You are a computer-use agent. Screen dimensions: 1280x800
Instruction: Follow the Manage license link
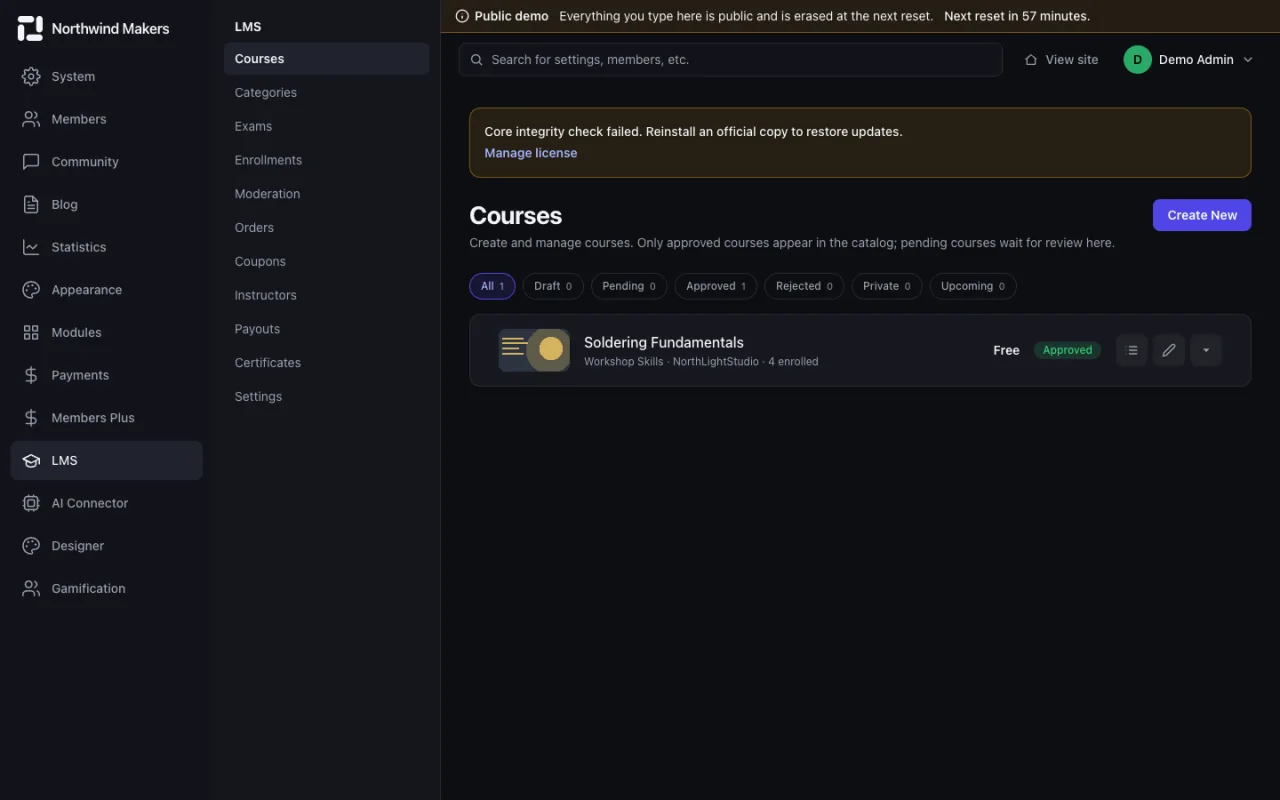531,153
